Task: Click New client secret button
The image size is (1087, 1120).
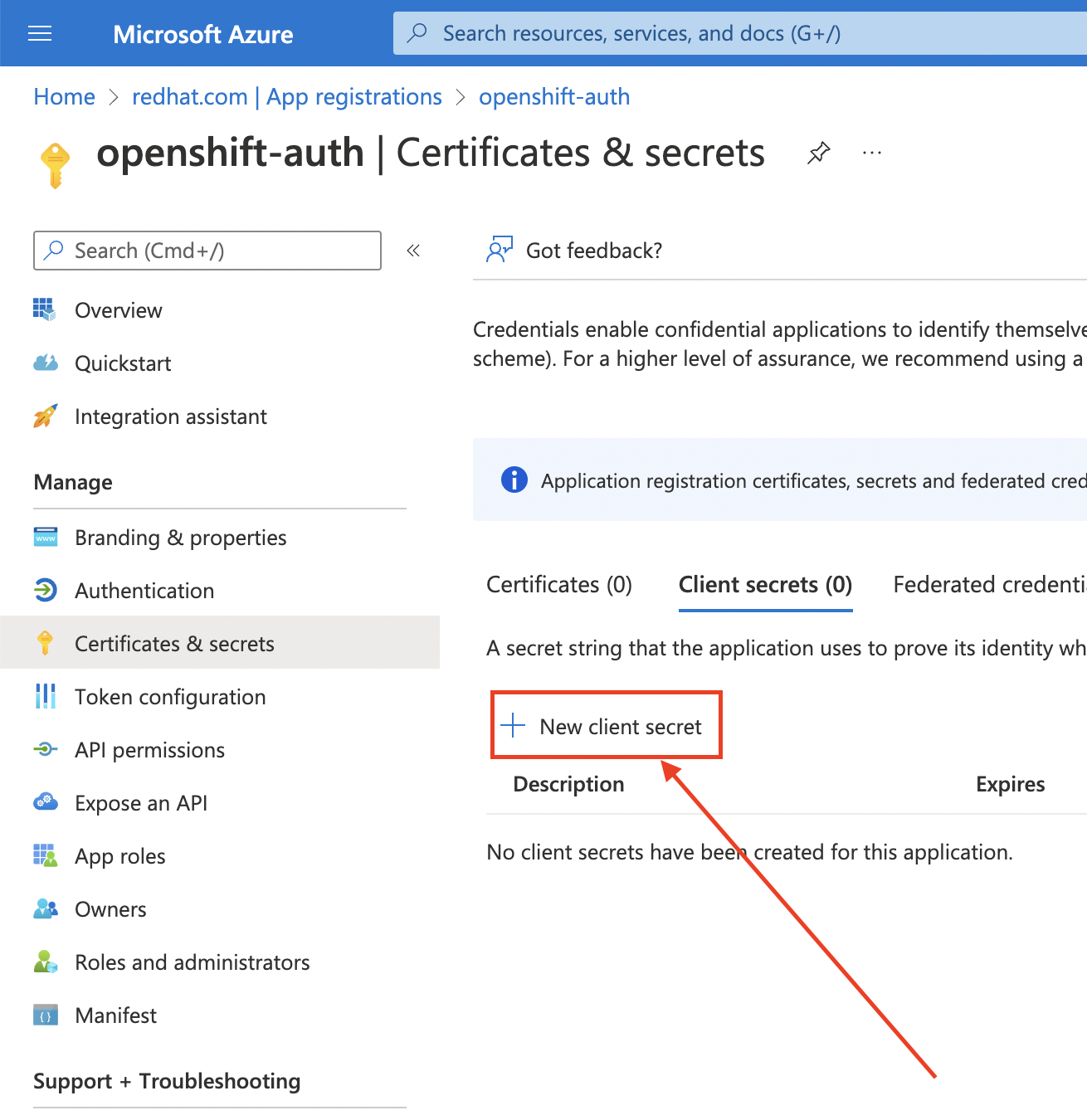Action: click(x=620, y=727)
